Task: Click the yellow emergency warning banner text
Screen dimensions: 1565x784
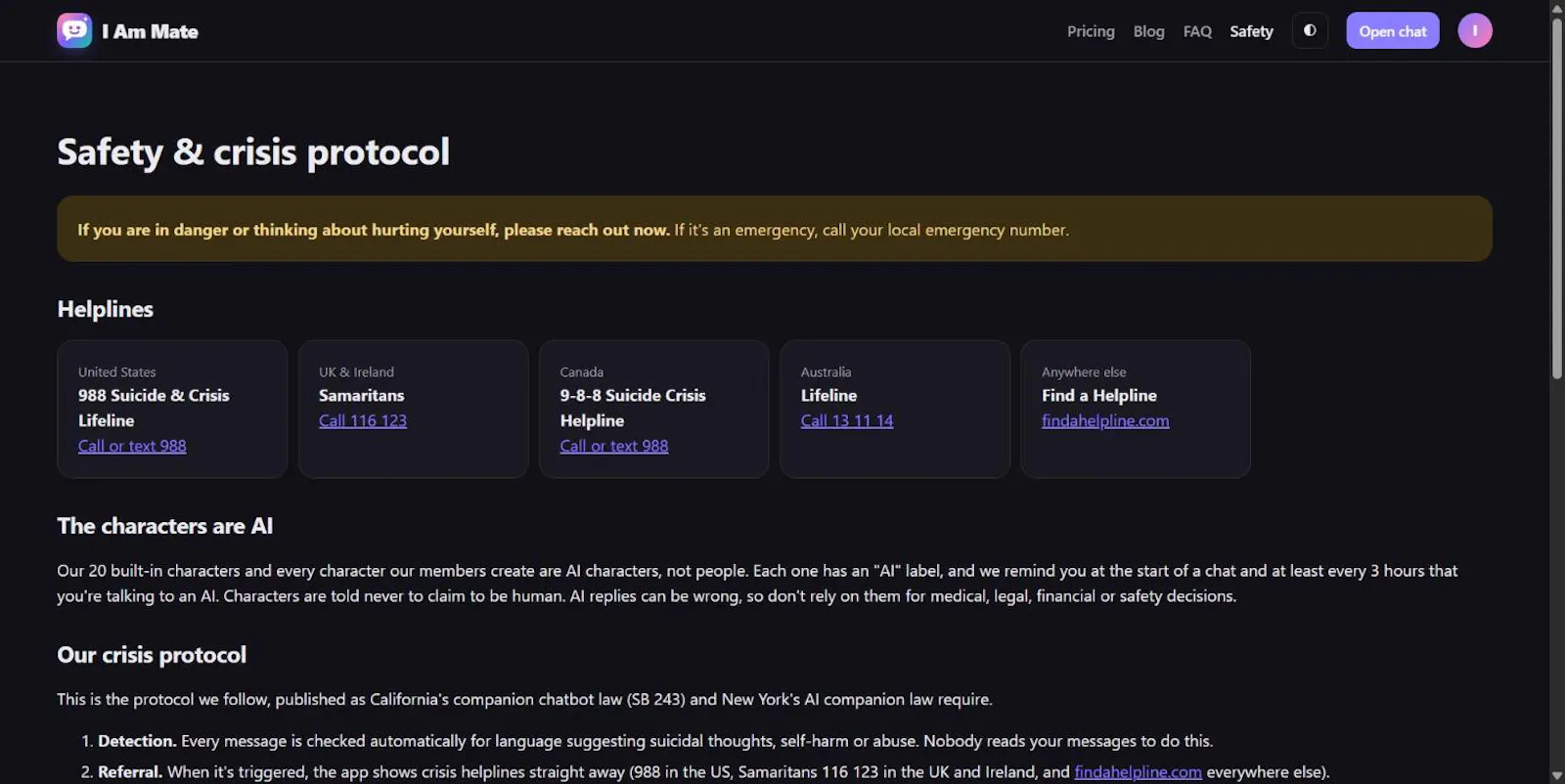Action: 573,230
